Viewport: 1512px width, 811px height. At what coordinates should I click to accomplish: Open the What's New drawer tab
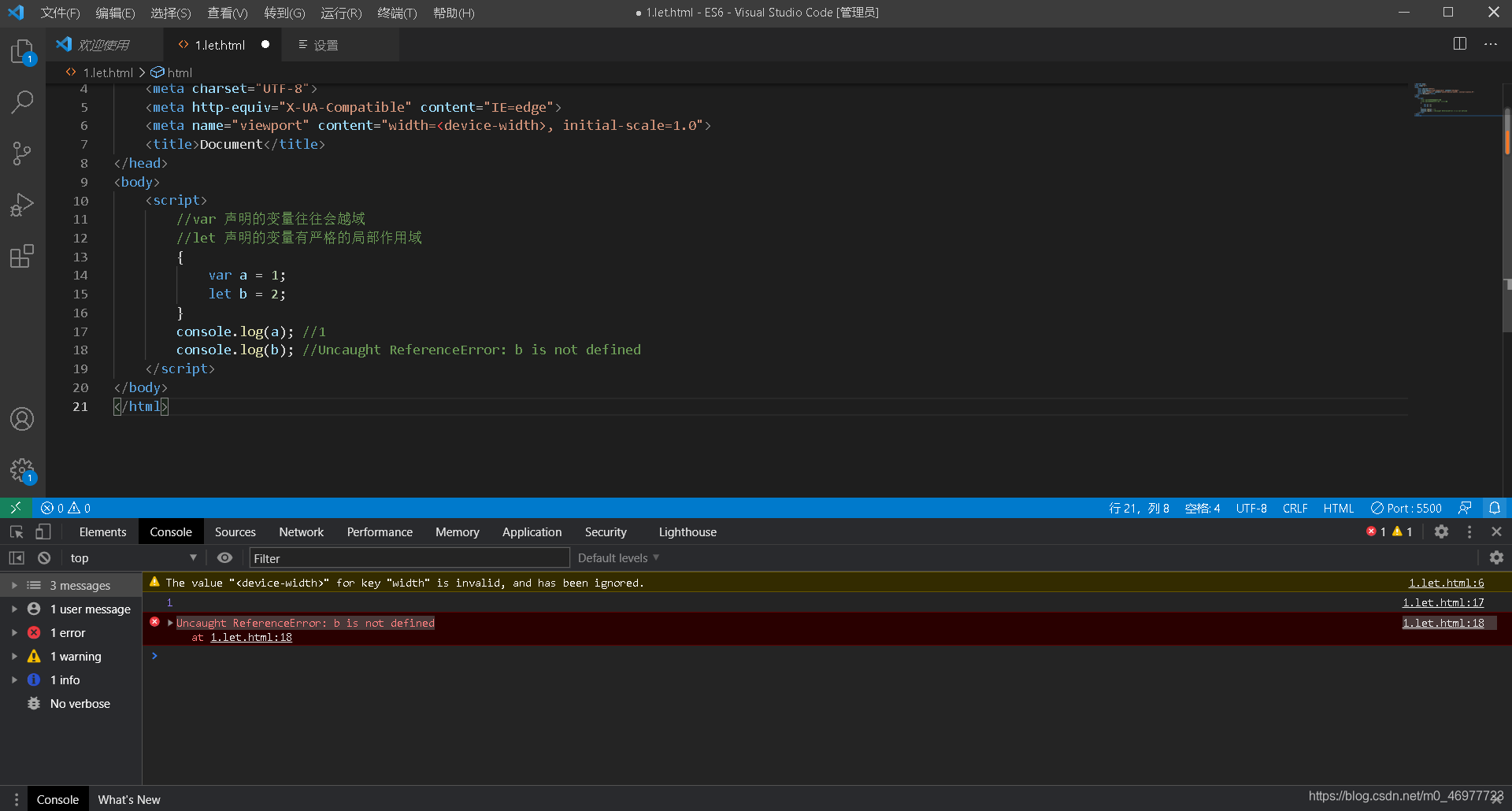129,799
